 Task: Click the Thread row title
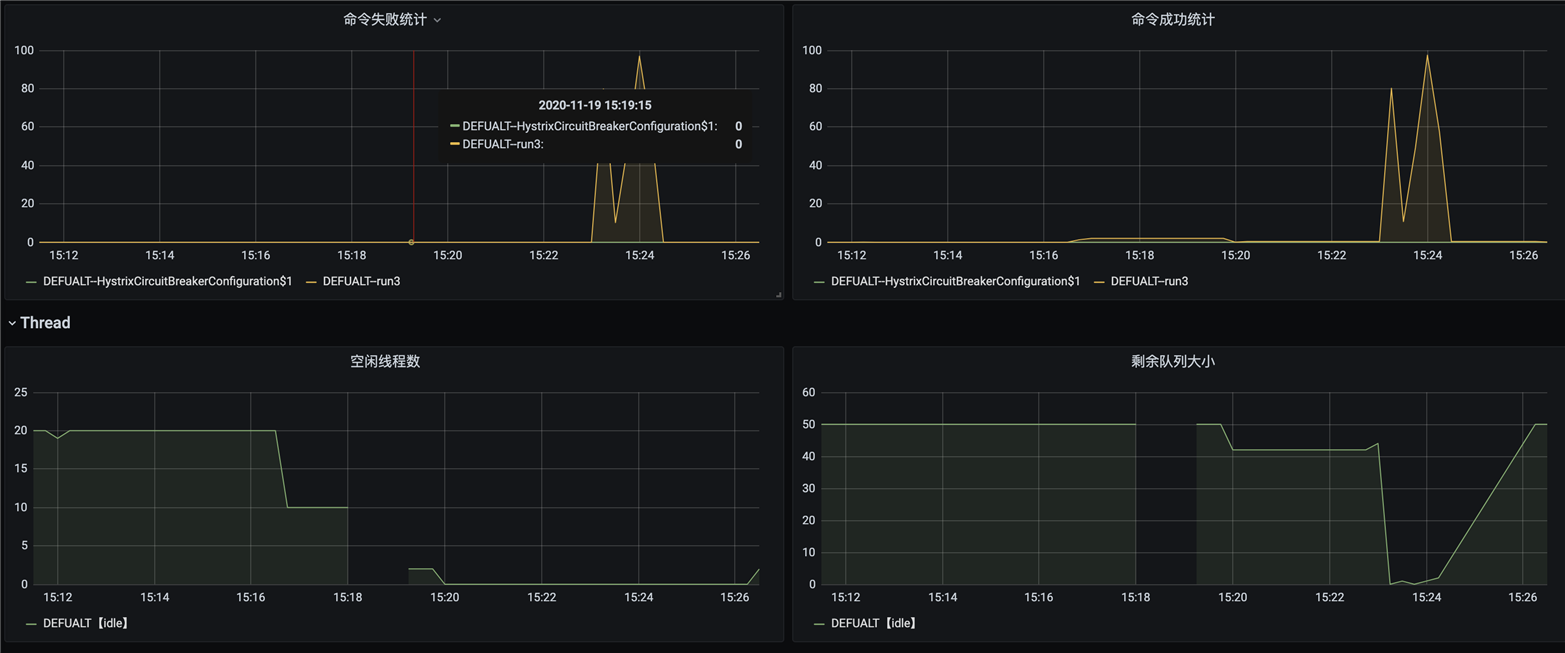[x=45, y=323]
